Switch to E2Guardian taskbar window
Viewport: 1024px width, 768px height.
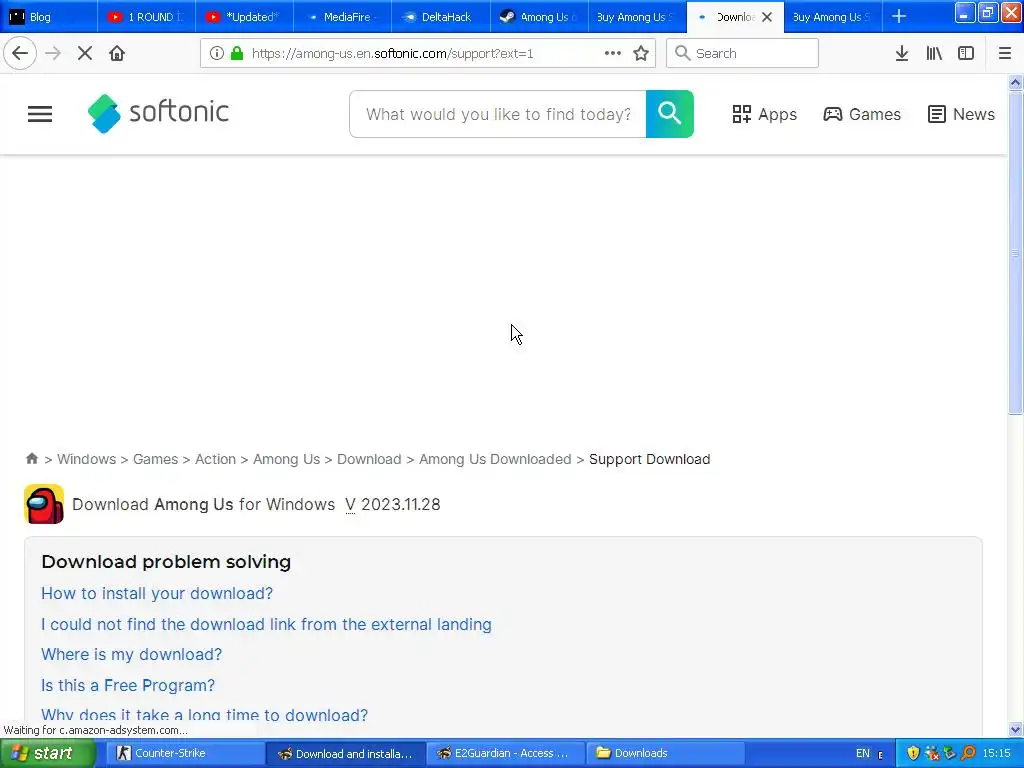(x=506, y=753)
